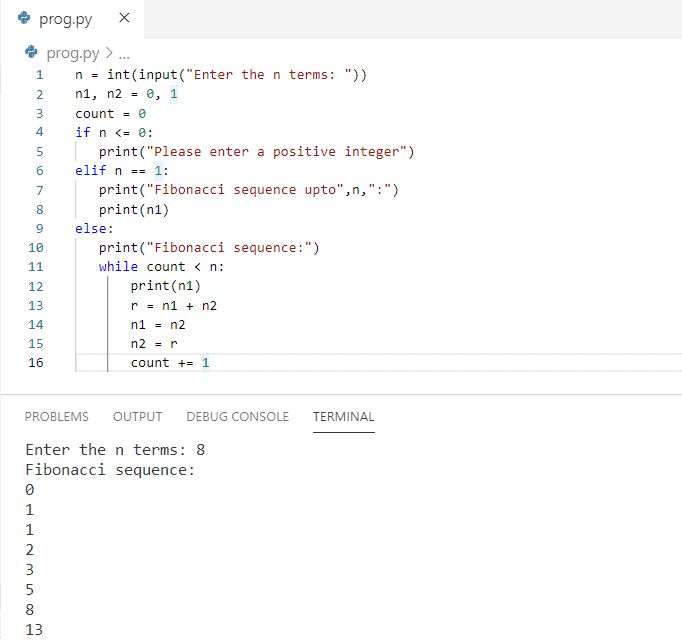Click the 'Please enter a positive integer' string

point(276,151)
